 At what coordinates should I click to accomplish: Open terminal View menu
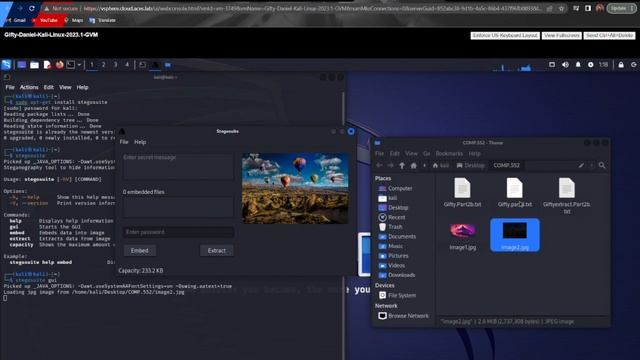click(x=65, y=87)
